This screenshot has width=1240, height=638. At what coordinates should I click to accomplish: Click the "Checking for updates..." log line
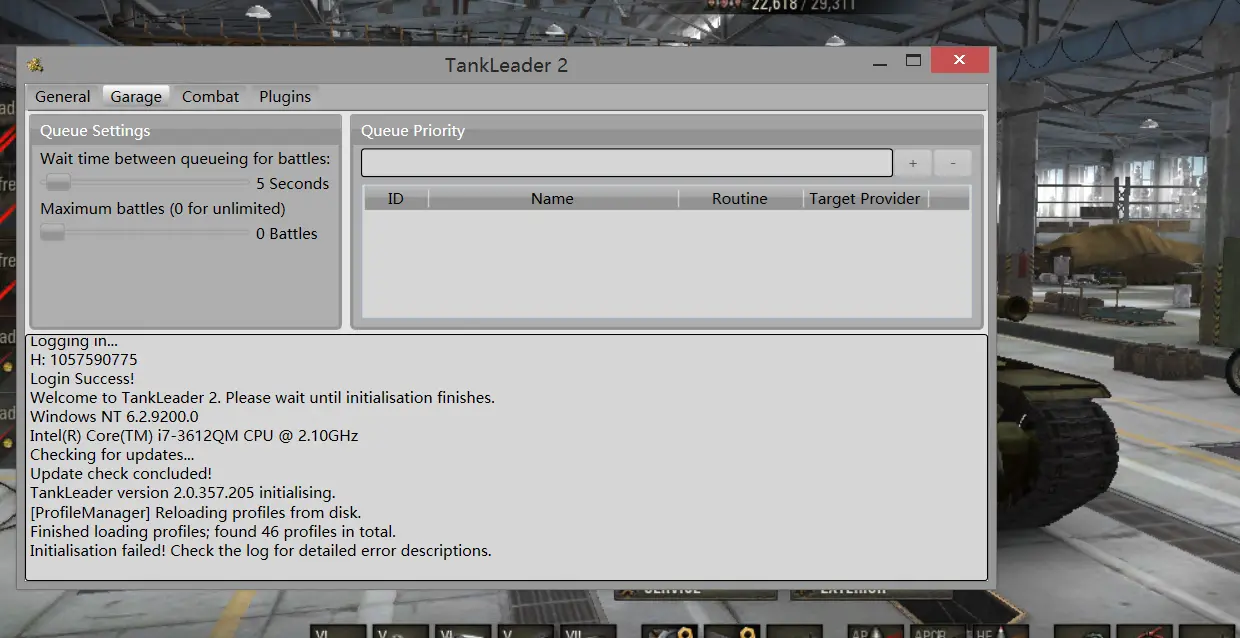tap(112, 455)
